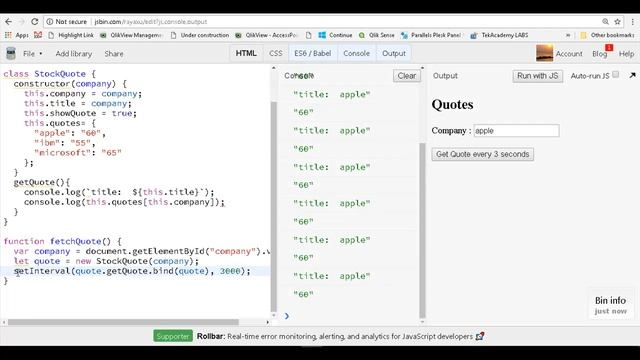Click the setInterval line in code editor
The width and height of the screenshot is (640, 360).
(132, 271)
